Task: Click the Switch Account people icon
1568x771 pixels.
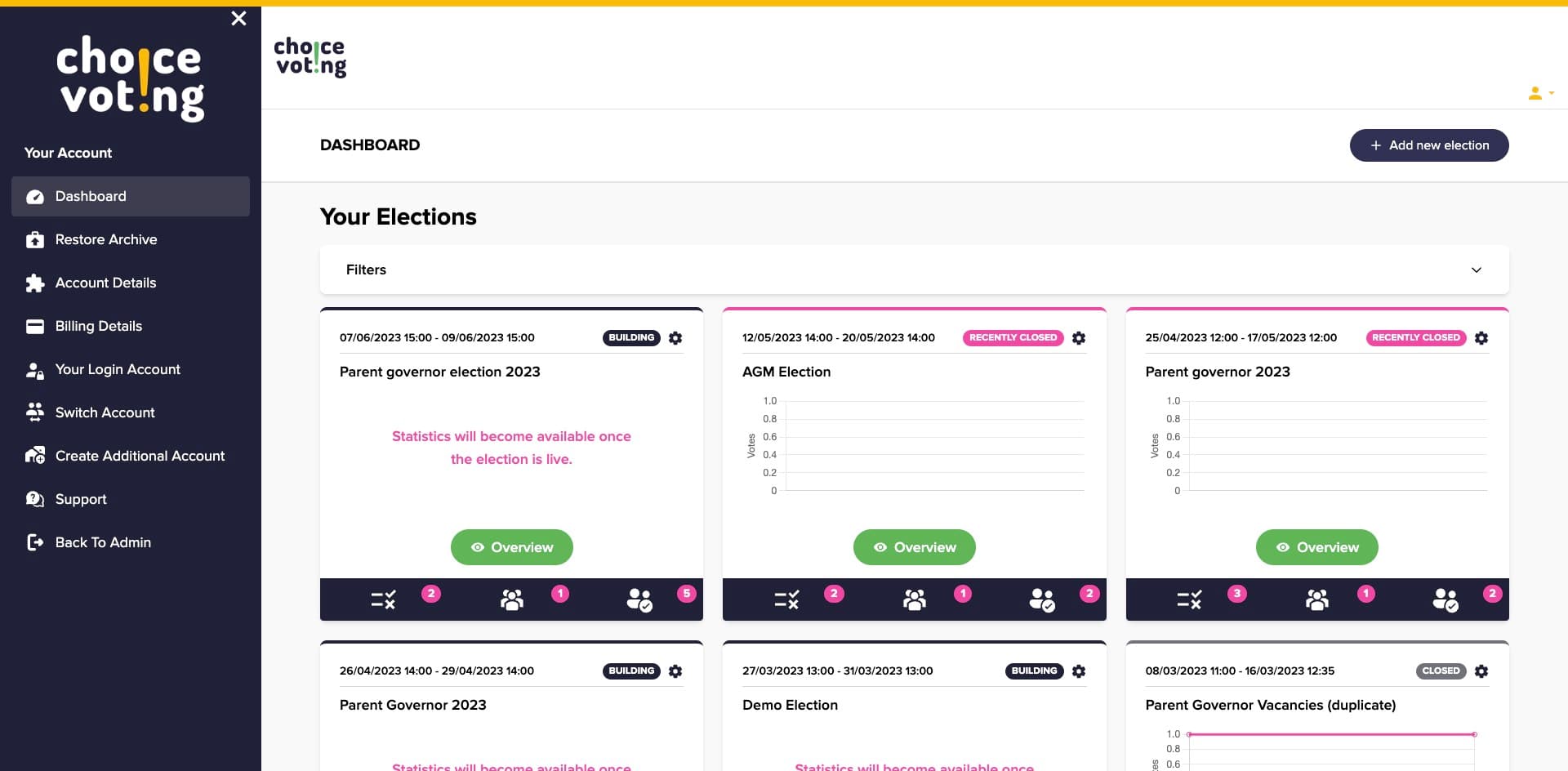Action: pos(35,413)
